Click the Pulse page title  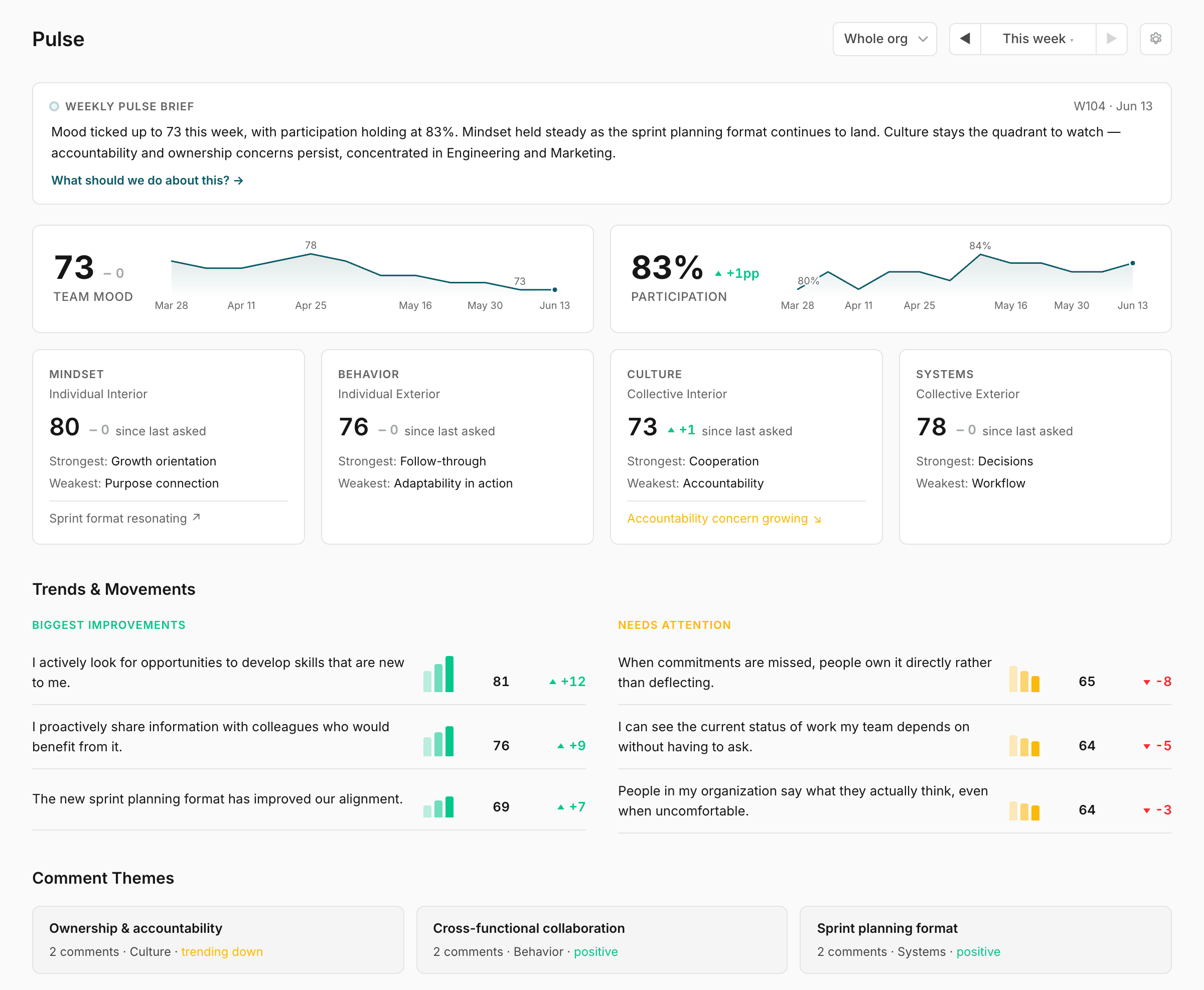(x=58, y=39)
